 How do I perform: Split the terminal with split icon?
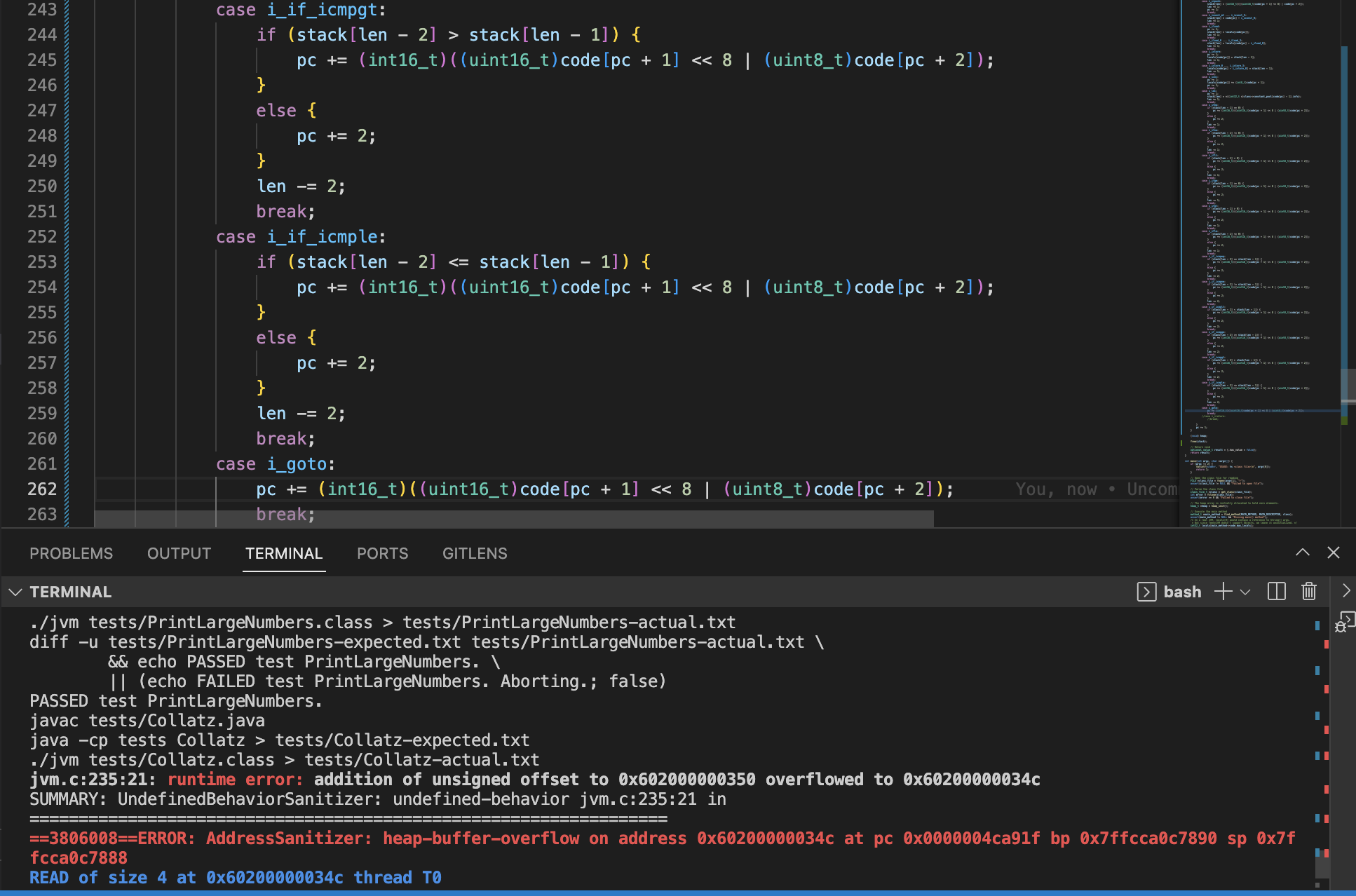[x=1276, y=592]
